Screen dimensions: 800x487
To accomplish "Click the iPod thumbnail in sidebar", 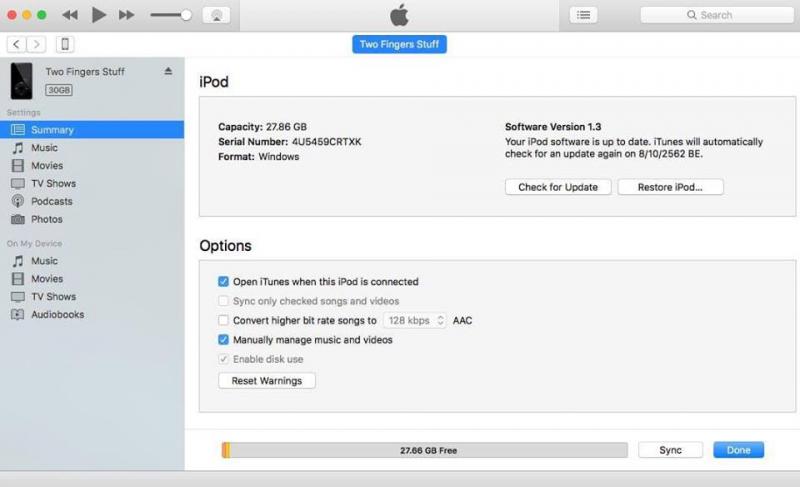I will pyautogui.click(x=21, y=81).
